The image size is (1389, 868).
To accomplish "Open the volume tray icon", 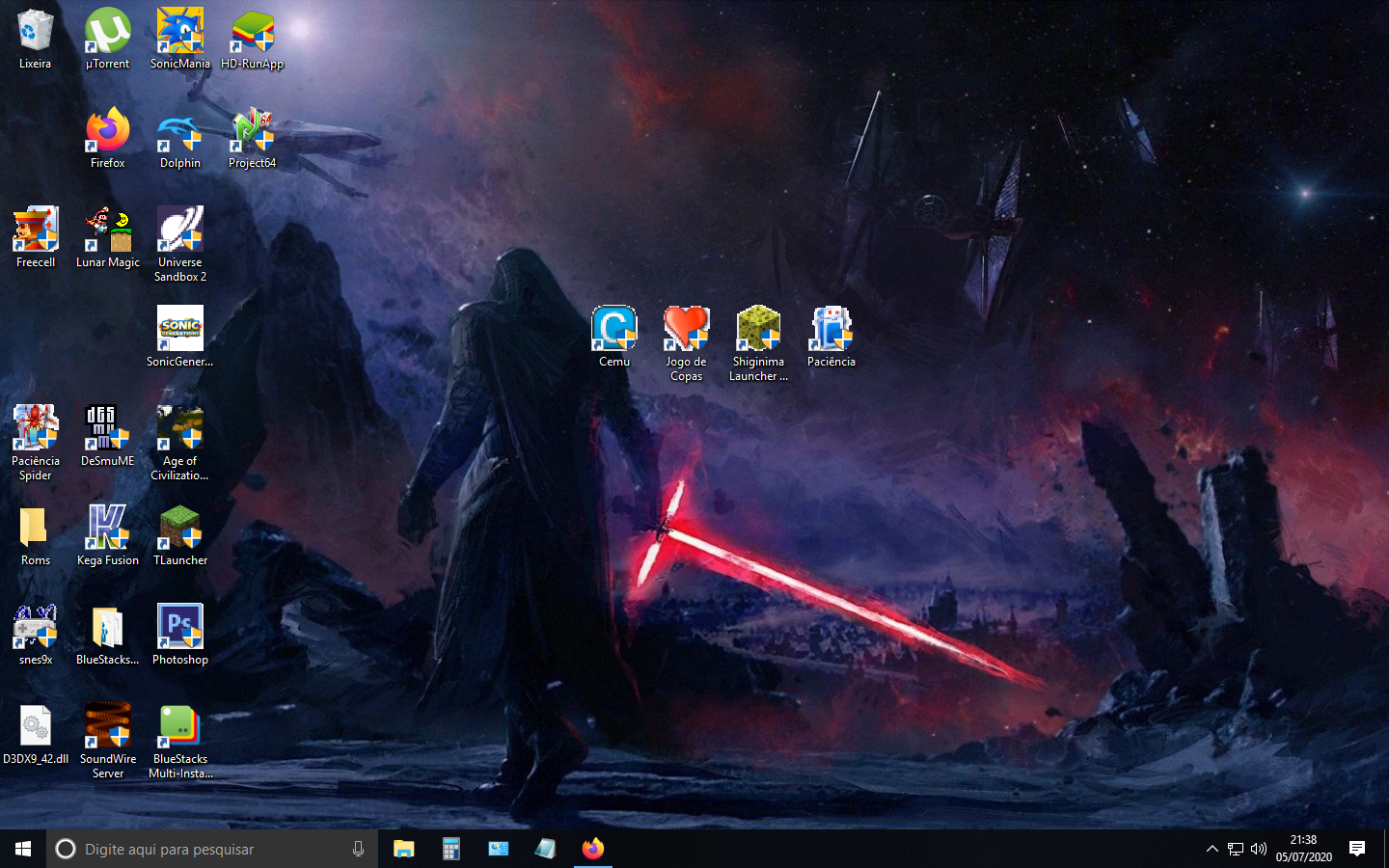I will (x=1259, y=849).
